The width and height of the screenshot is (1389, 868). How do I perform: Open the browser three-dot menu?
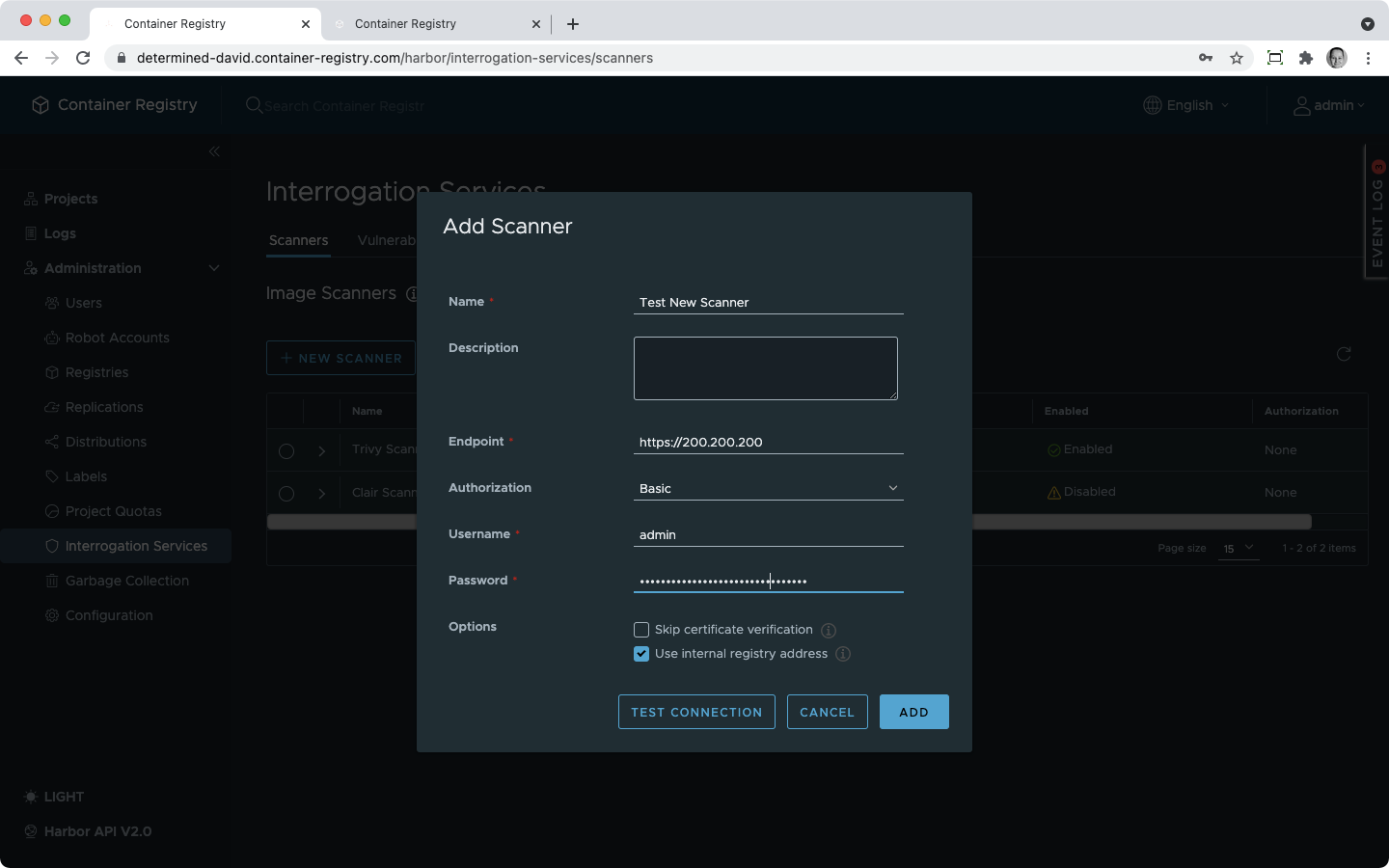coord(1368,58)
